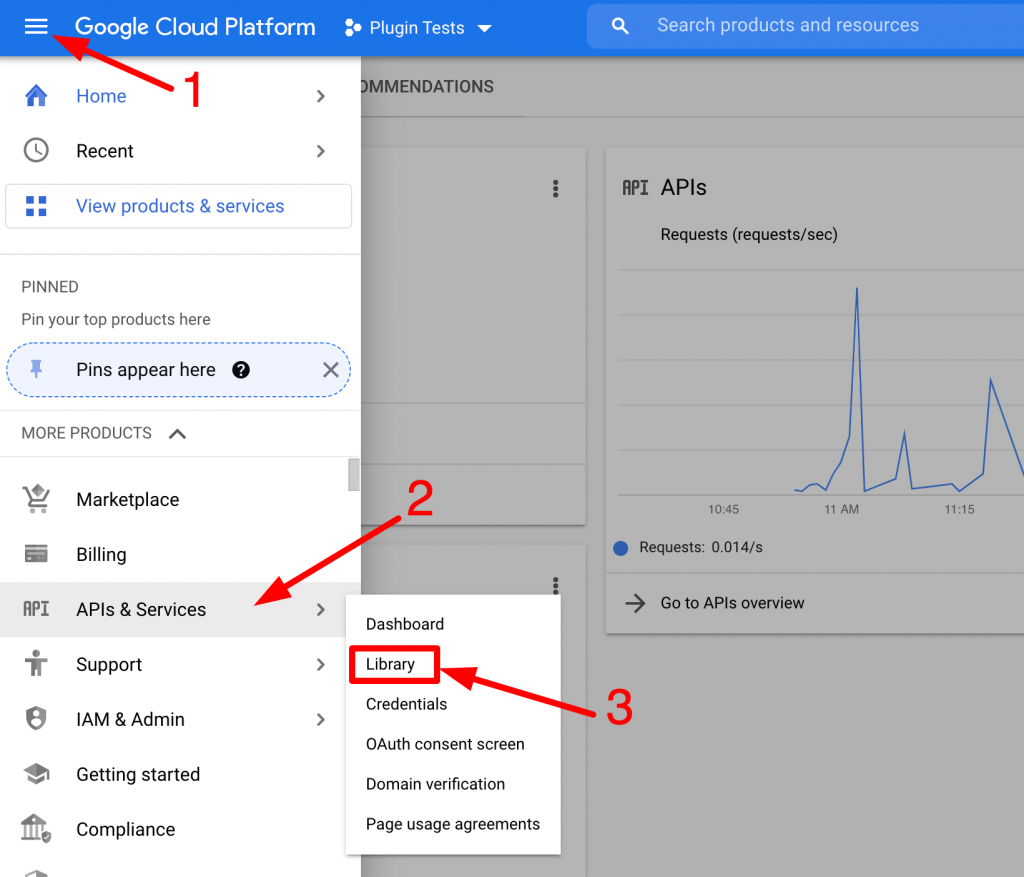Click the hamburger navigation menu icon
This screenshot has width=1024, height=877.
(36, 27)
